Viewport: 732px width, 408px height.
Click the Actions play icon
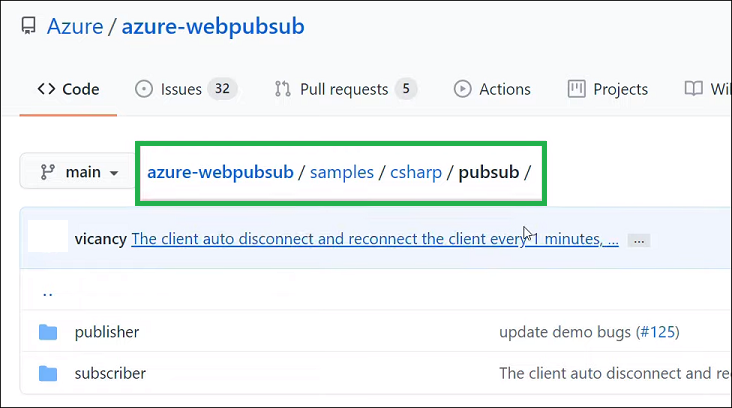pos(462,89)
